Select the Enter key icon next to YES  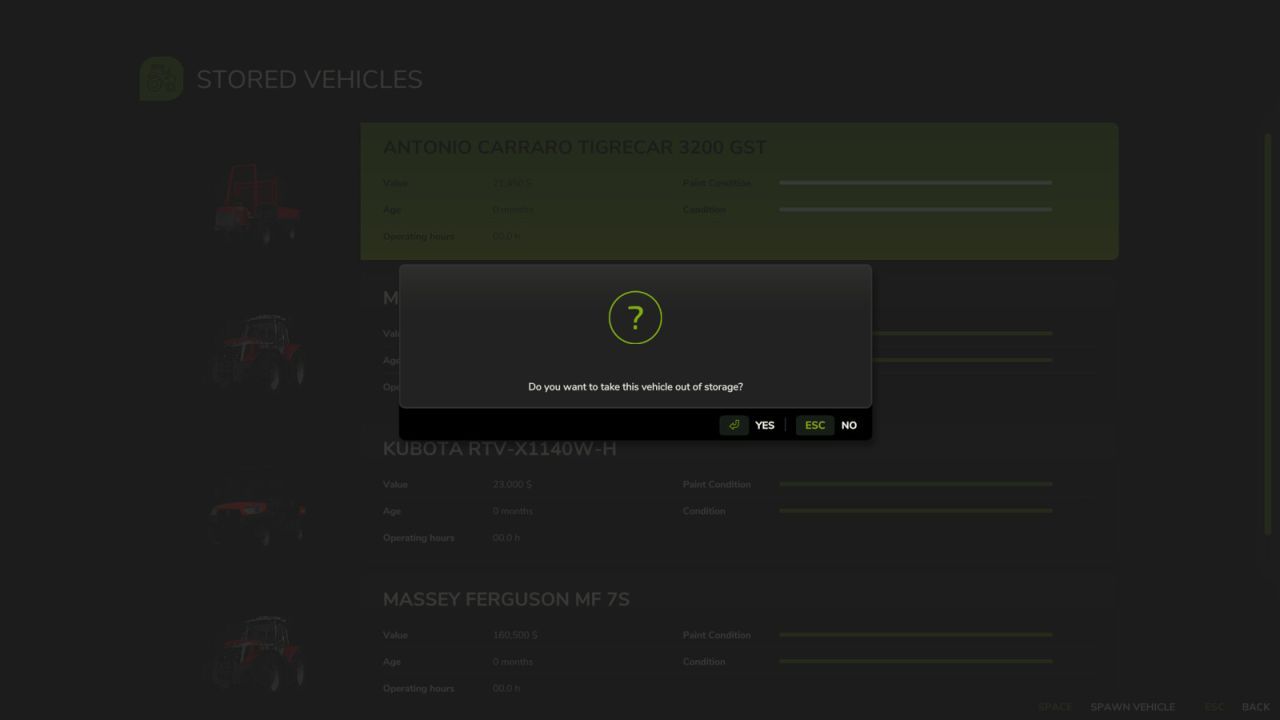click(733, 424)
